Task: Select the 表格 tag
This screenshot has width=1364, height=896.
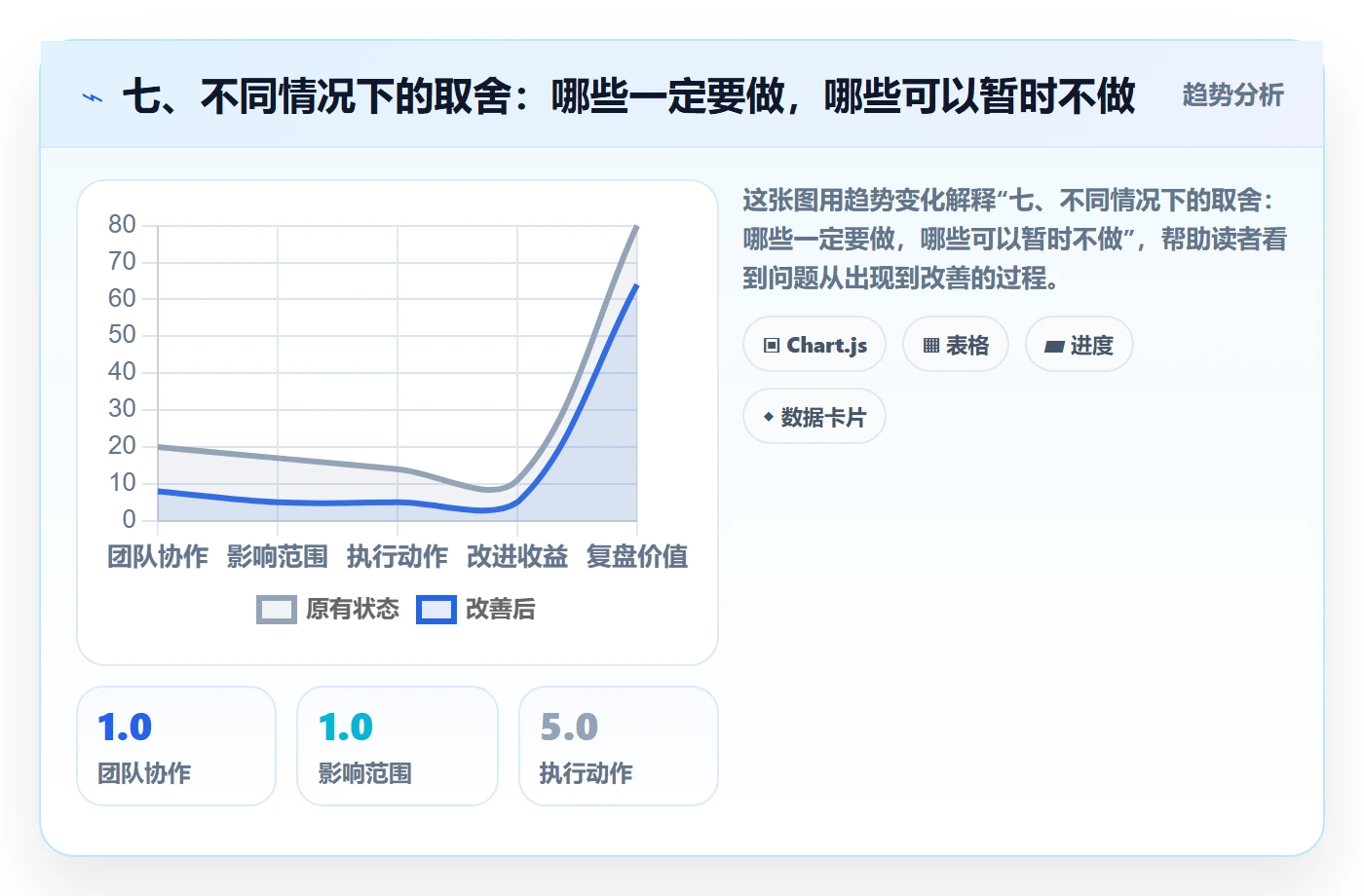Action: (956, 345)
